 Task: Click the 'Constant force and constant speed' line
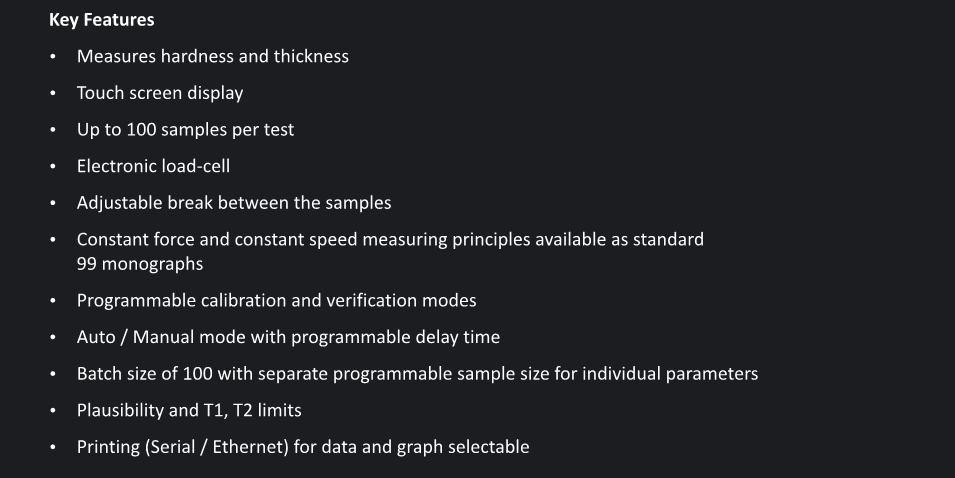point(390,240)
